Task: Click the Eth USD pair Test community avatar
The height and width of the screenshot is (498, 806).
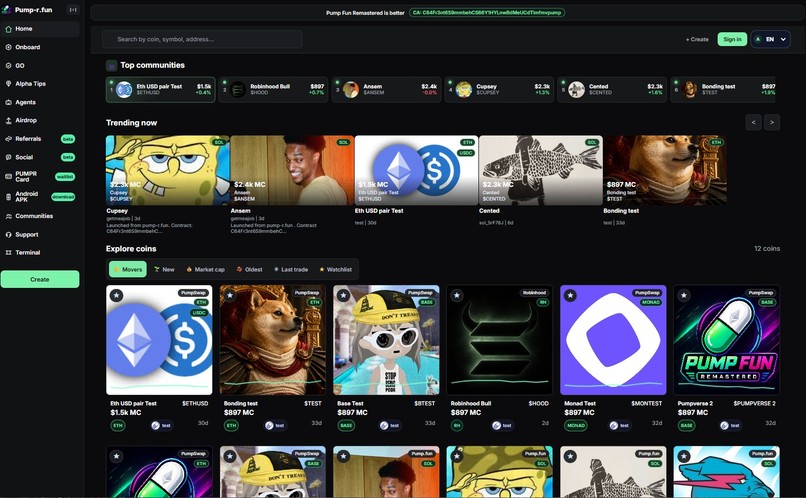Action: [x=124, y=89]
